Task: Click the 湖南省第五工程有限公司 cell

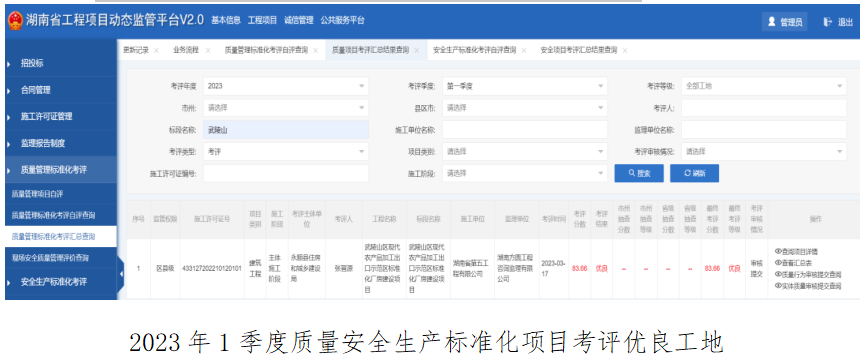Action: click(x=472, y=269)
